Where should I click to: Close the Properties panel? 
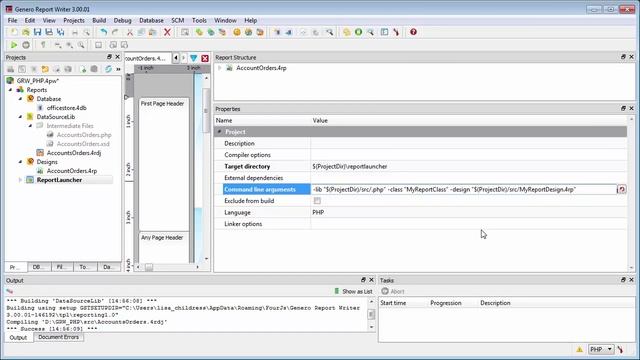[x=631, y=109]
